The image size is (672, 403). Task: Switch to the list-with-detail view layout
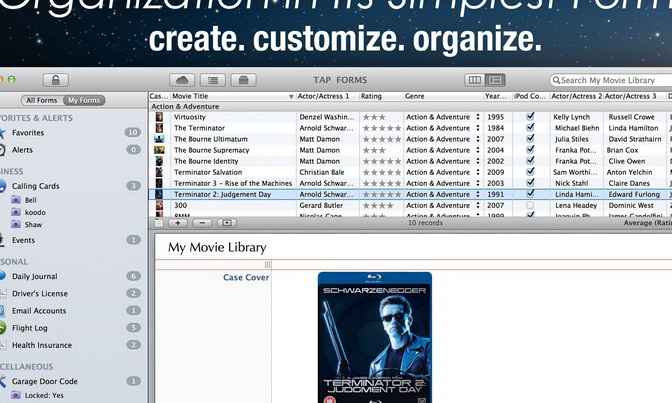(x=495, y=80)
